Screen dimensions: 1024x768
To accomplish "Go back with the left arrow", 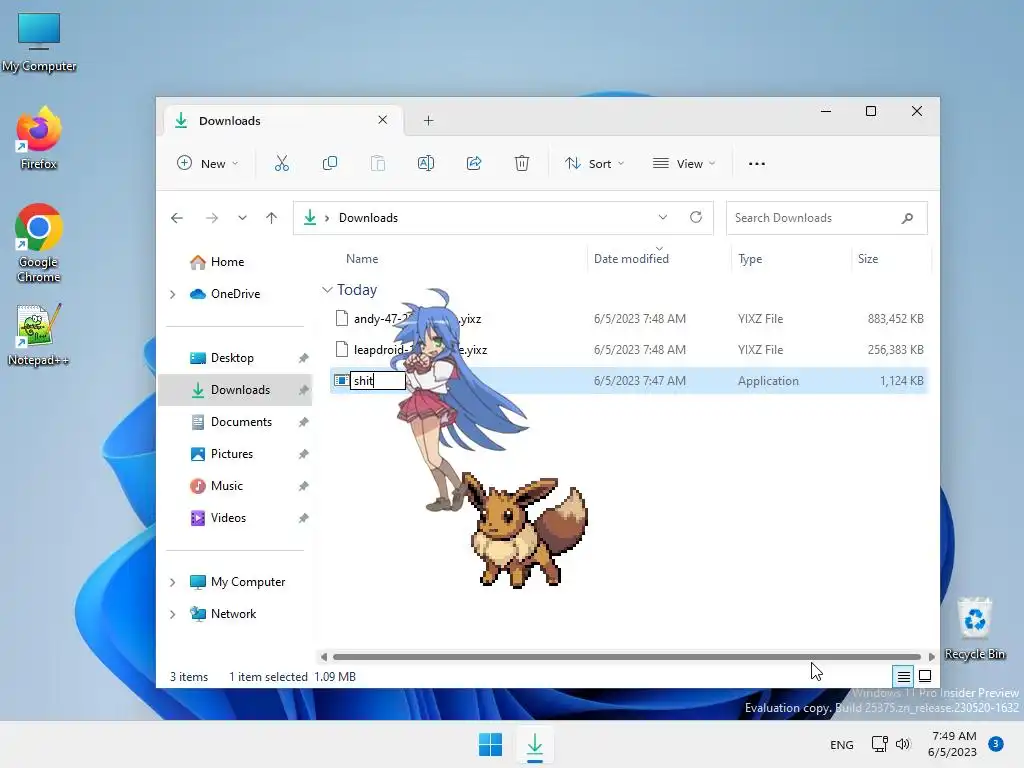I will point(177,218).
